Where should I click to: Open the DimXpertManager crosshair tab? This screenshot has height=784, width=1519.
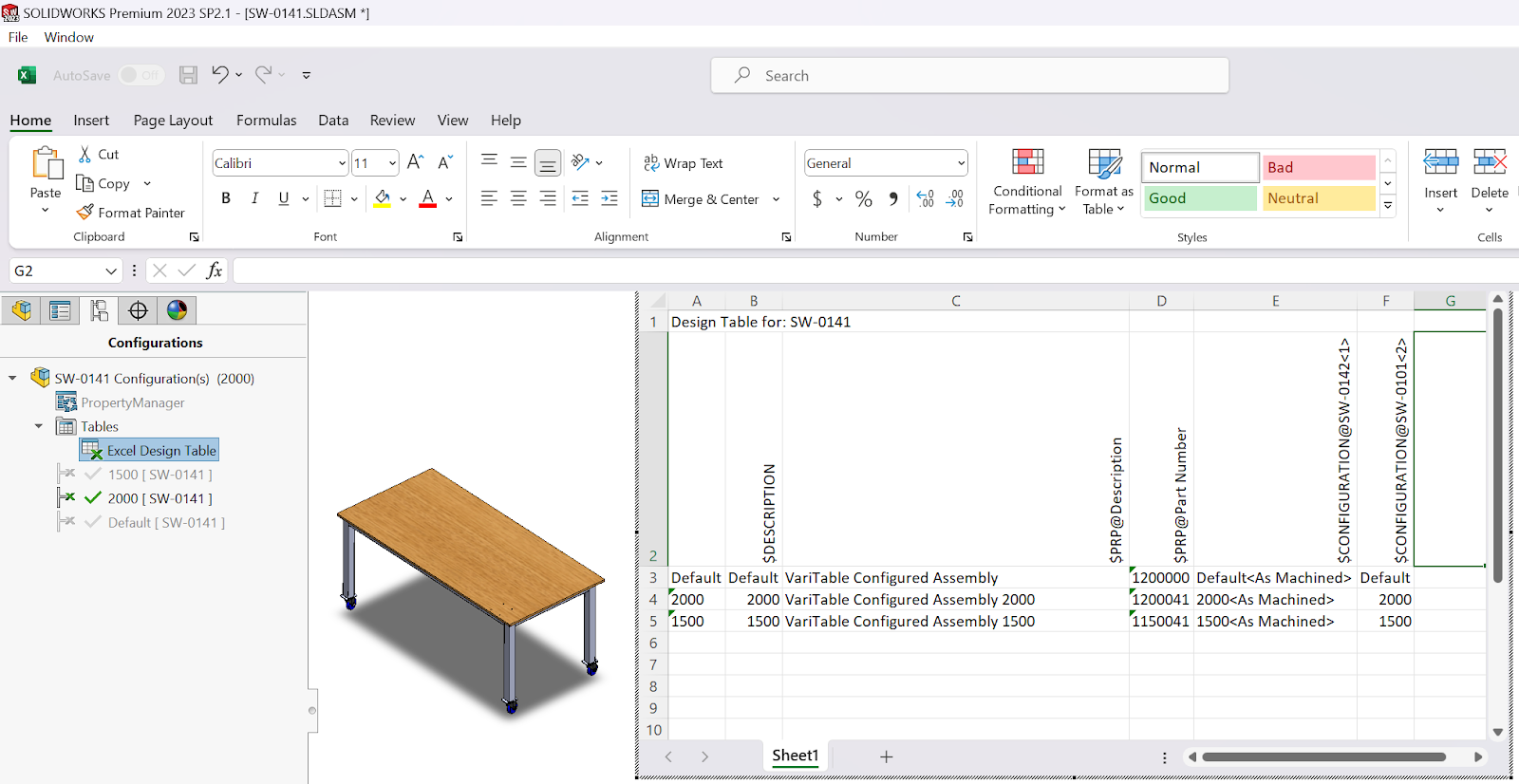tap(138, 310)
